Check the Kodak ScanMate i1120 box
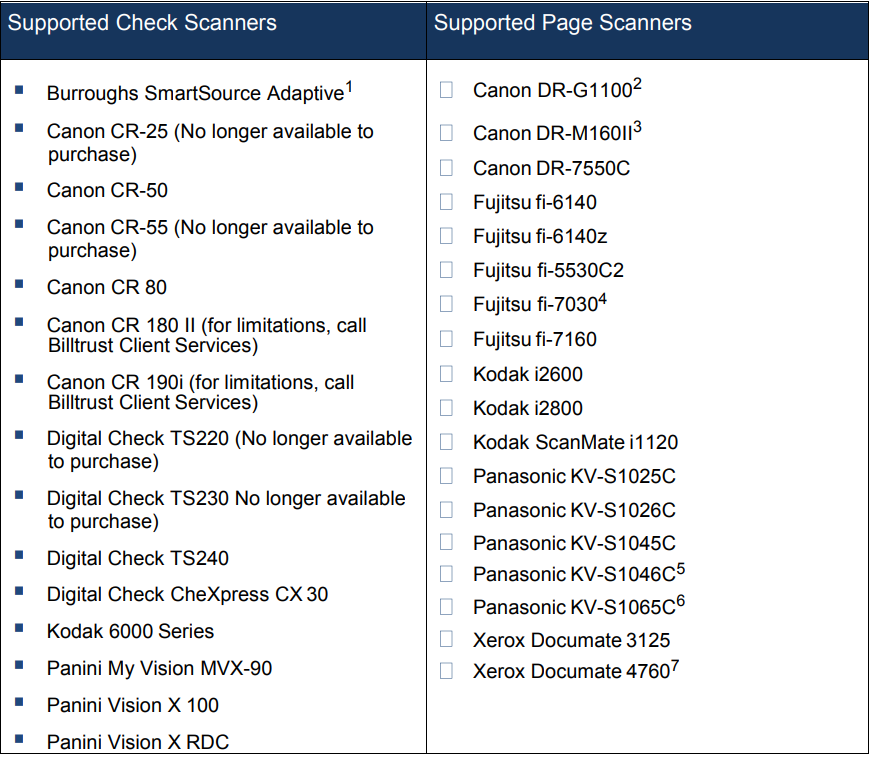Viewport: 872px width, 757px height. click(447, 442)
